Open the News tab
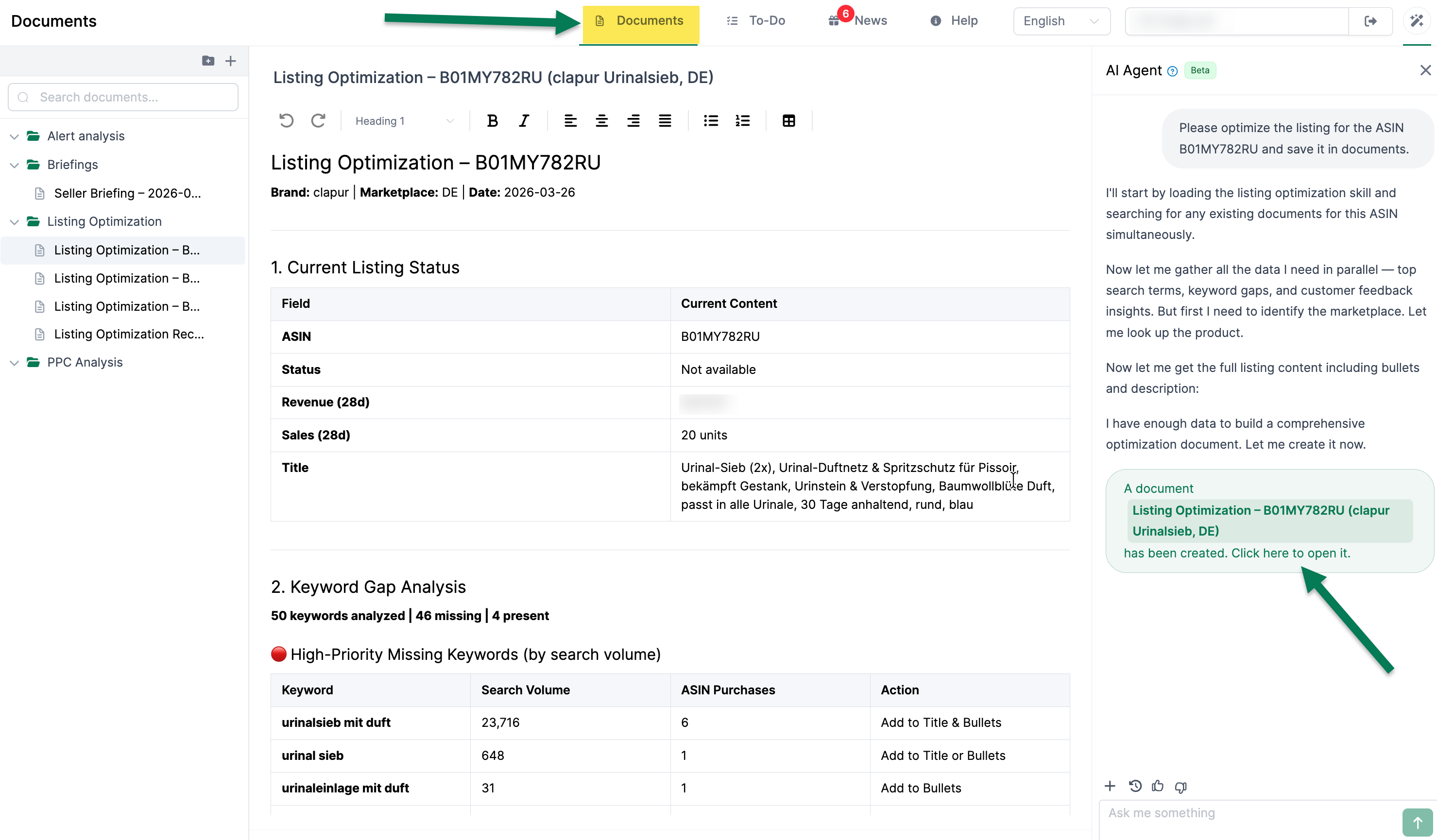Screen dimensions: 1437x840 point(859,21)
